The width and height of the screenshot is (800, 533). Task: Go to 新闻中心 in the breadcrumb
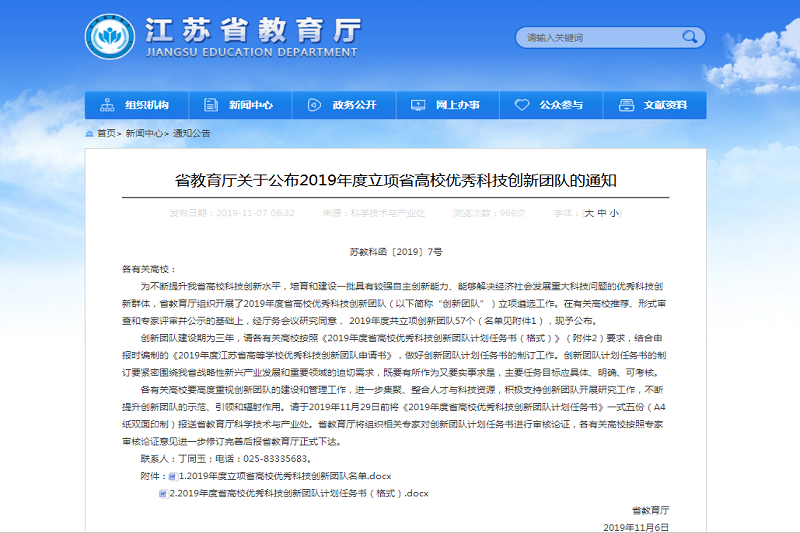point(145,133)
